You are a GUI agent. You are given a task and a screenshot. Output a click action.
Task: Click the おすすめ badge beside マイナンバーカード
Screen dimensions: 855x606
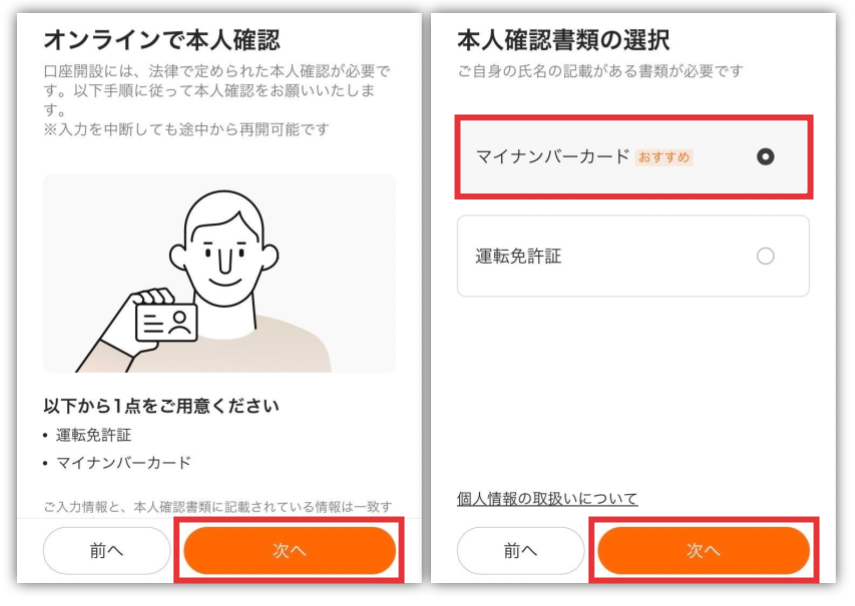pyautogui.click(x=664, y=157)
